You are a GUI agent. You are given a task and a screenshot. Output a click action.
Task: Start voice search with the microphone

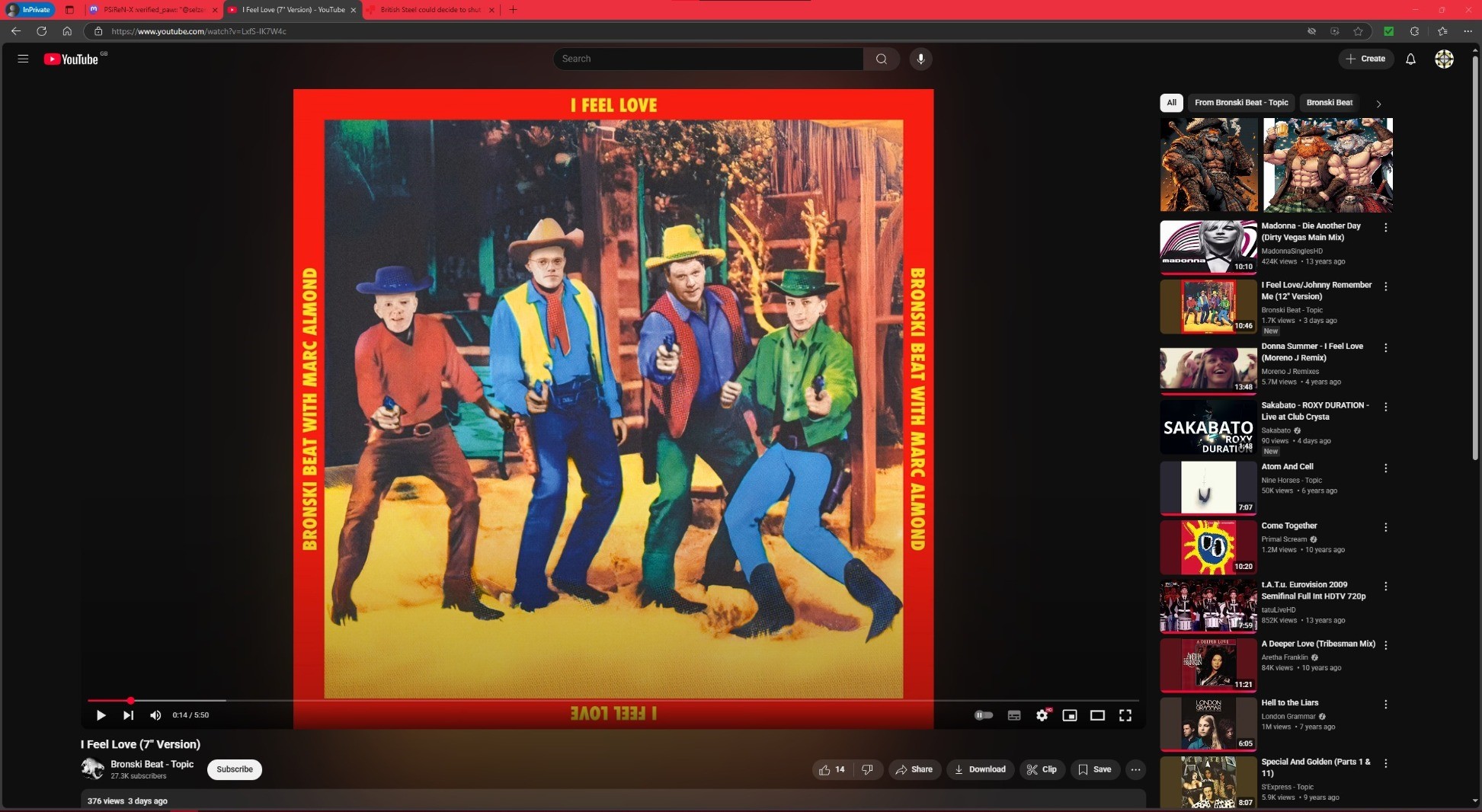[920, 59]
